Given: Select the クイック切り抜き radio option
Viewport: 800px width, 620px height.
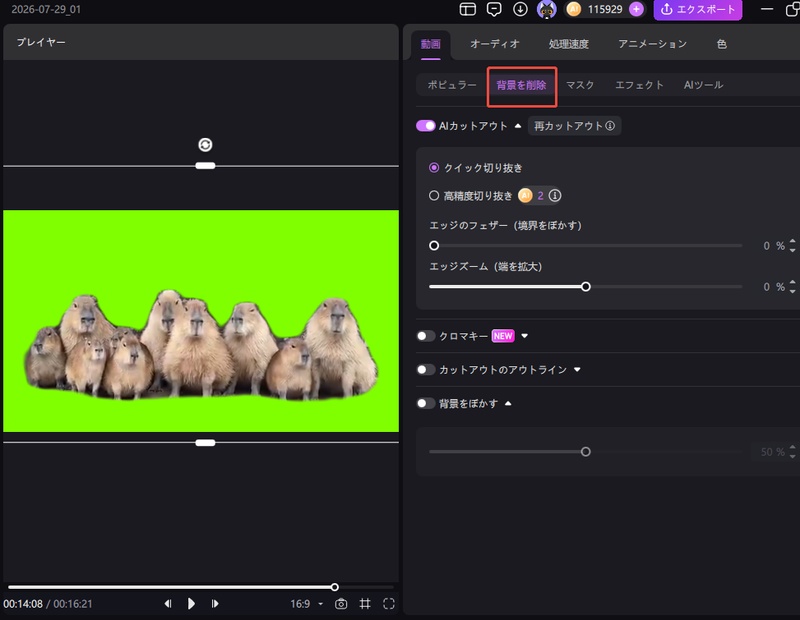Looking at the screenshot, I should (434, 167).
